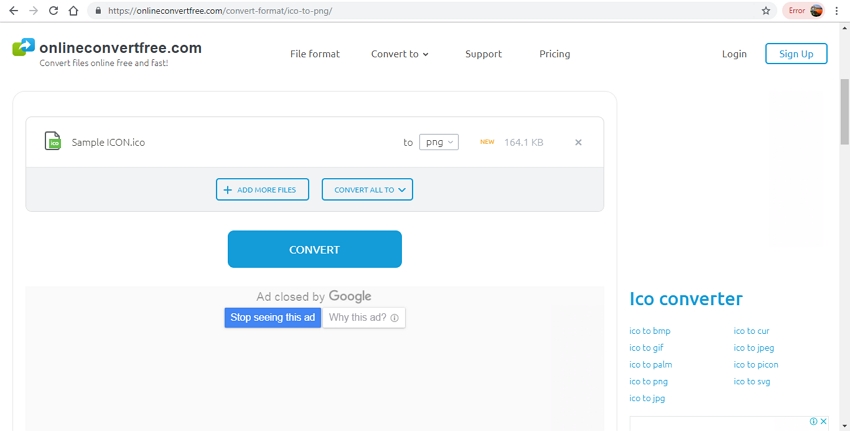Click the browser back arrow
The height and width of the screenshot is (431, 850).
click(13, 11)
